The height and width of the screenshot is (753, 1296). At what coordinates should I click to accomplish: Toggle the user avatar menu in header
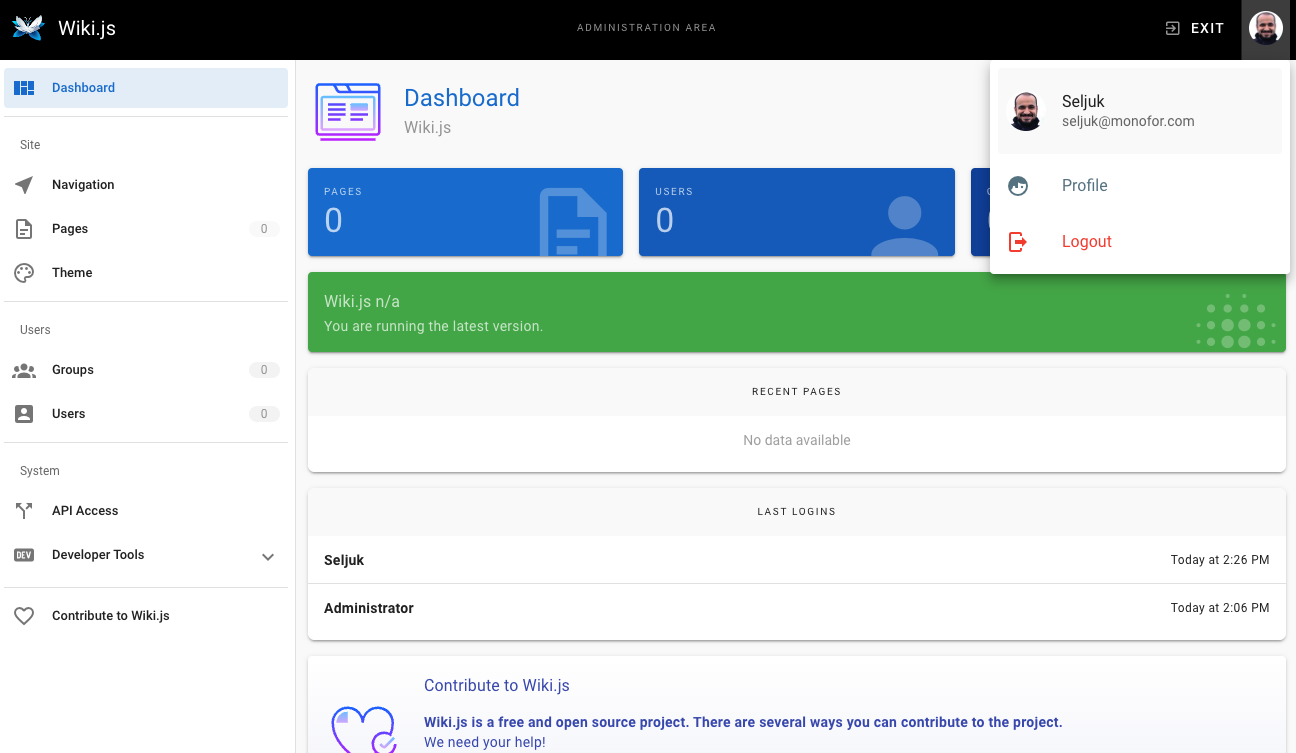point(1266,28)
